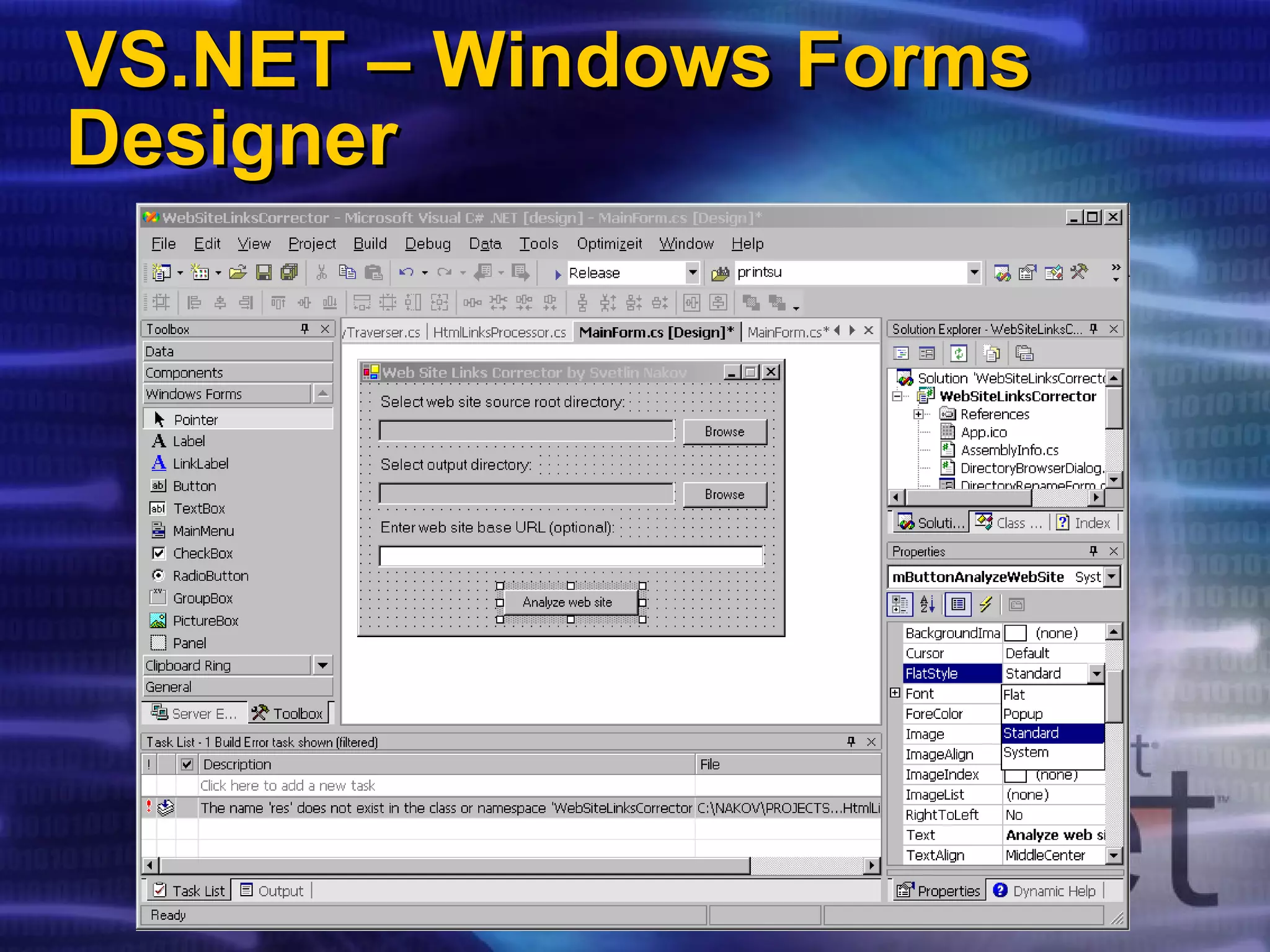Image resolution: width=1270 pixels, height=952 pixels.
Task: Click the Undo arrow icon
Action: pos(406,273)
